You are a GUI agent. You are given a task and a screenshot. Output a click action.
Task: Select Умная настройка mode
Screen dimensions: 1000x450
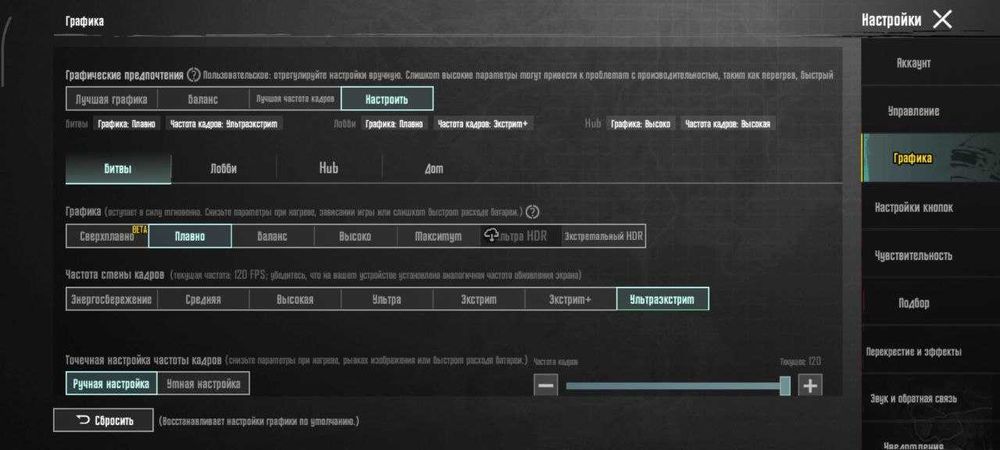coord(203,383)
